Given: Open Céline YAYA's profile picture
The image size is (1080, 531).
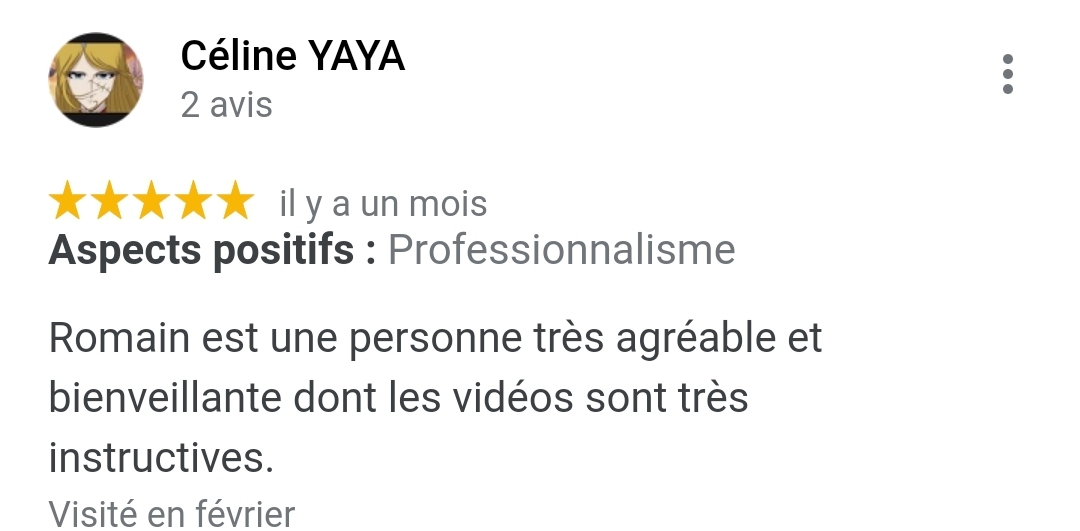Looking at the screenshot, I should (x=96, y=79).
